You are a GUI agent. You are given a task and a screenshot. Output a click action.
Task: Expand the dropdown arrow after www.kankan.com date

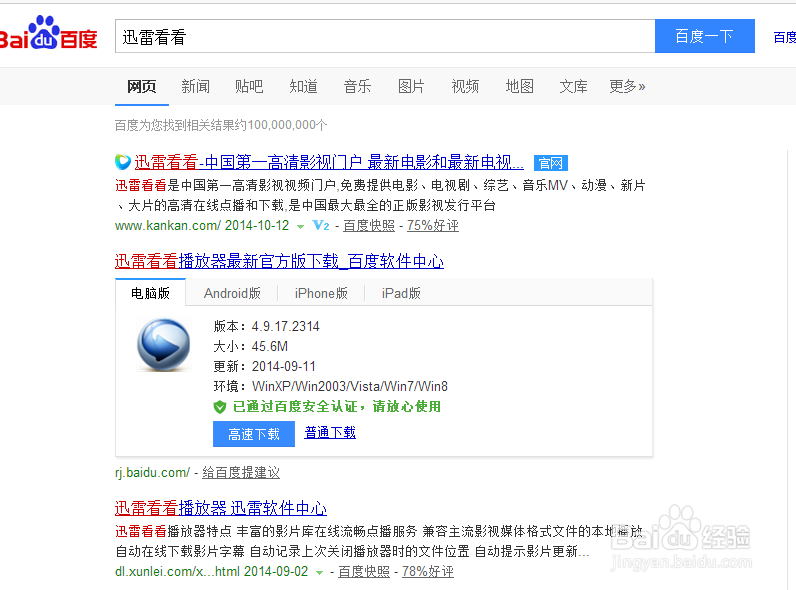[x=301, y=226]
